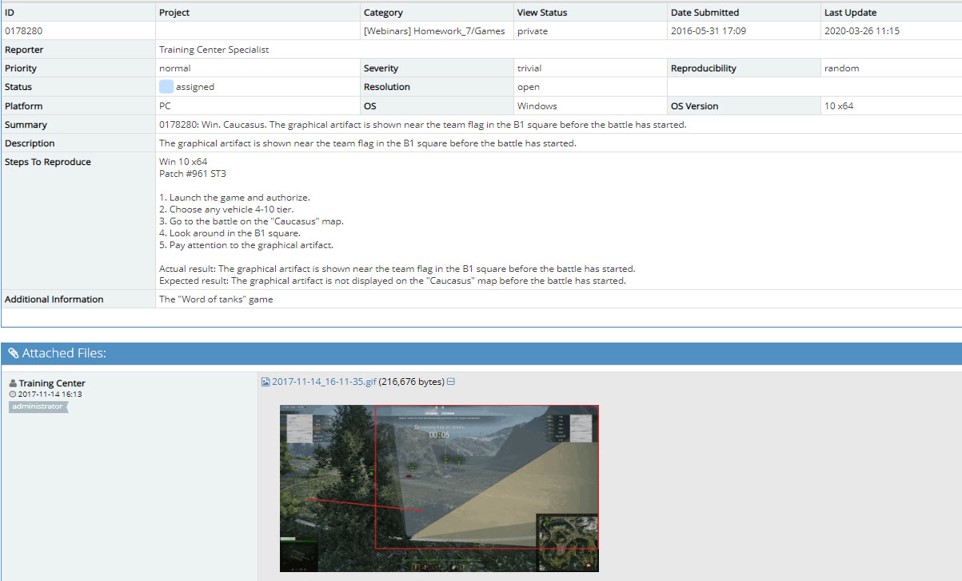Viewport: 962px width, 581px height.
Task: Select the summary text starting 0178280: Win. Caucasus
Action: [423, 125]
